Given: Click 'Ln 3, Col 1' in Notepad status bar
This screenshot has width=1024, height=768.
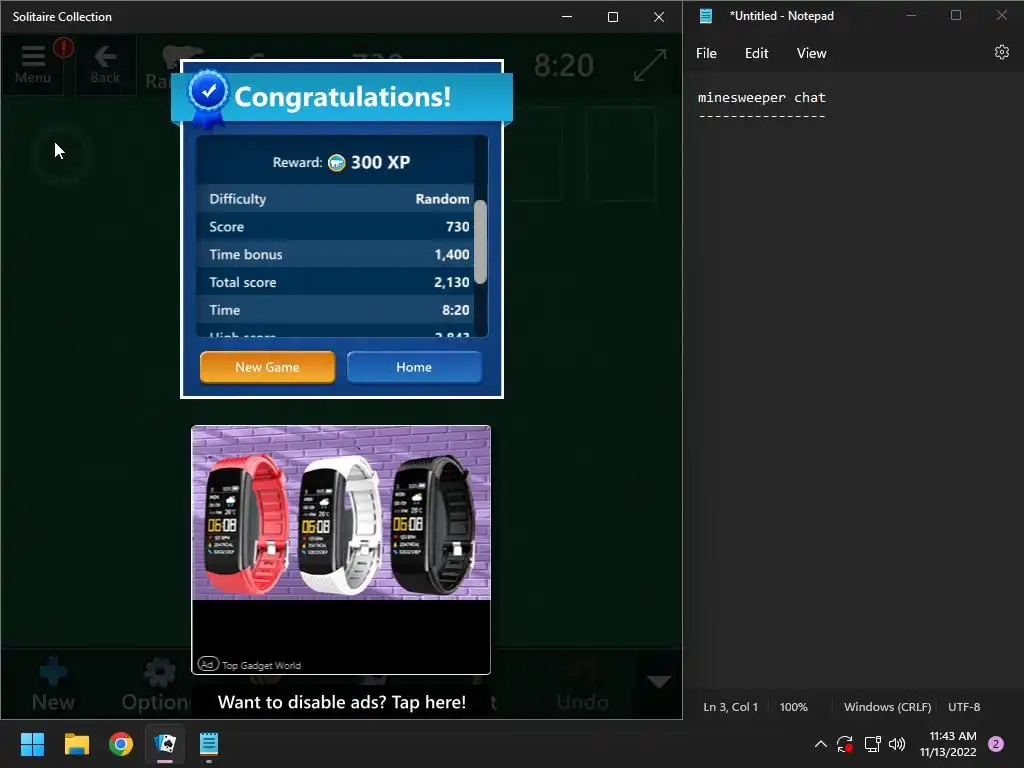Looking at the screenshot, I should coord(730,707).
